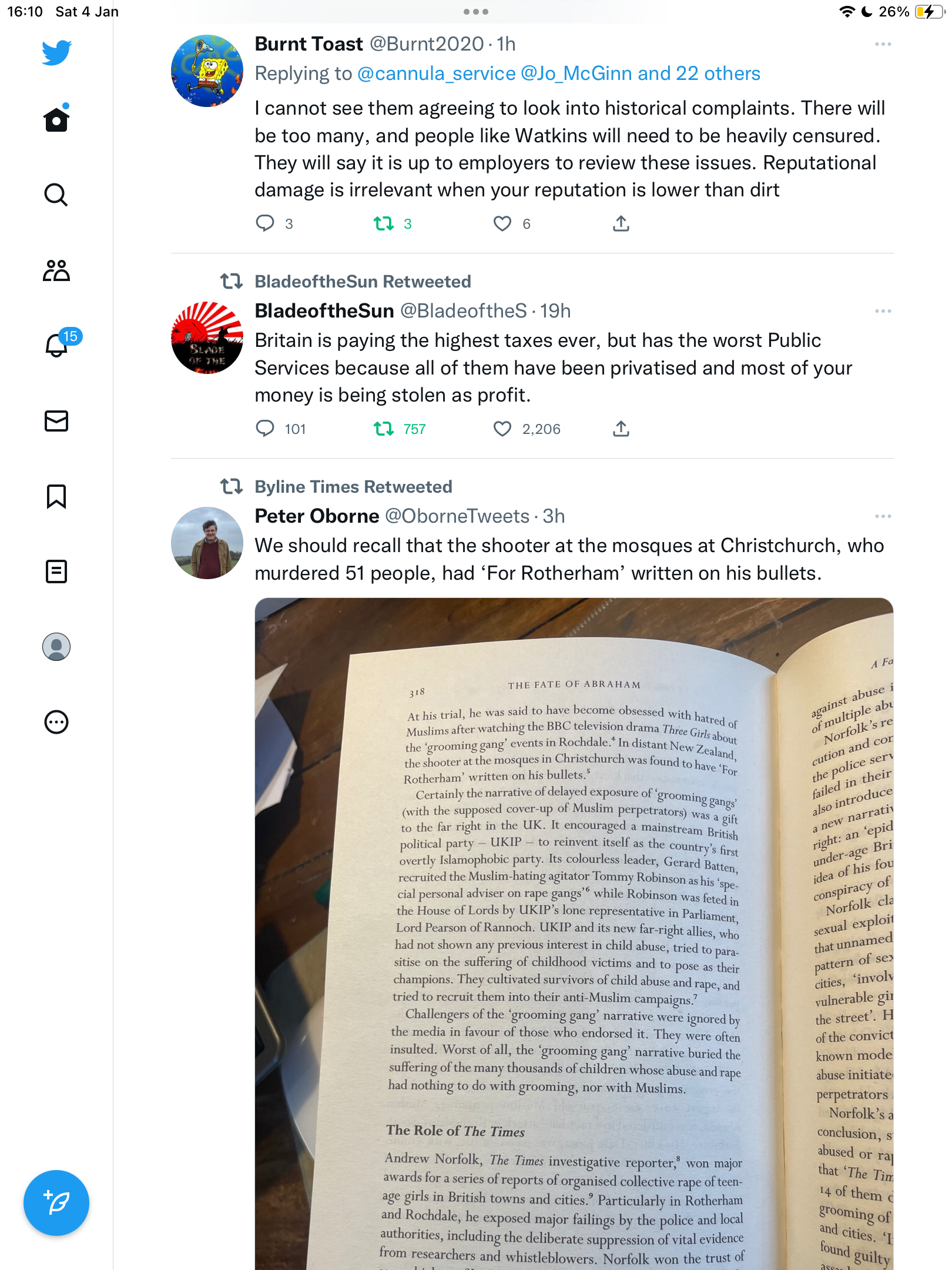Open the Search (magnifying glass) icon

tap(56, 195)
